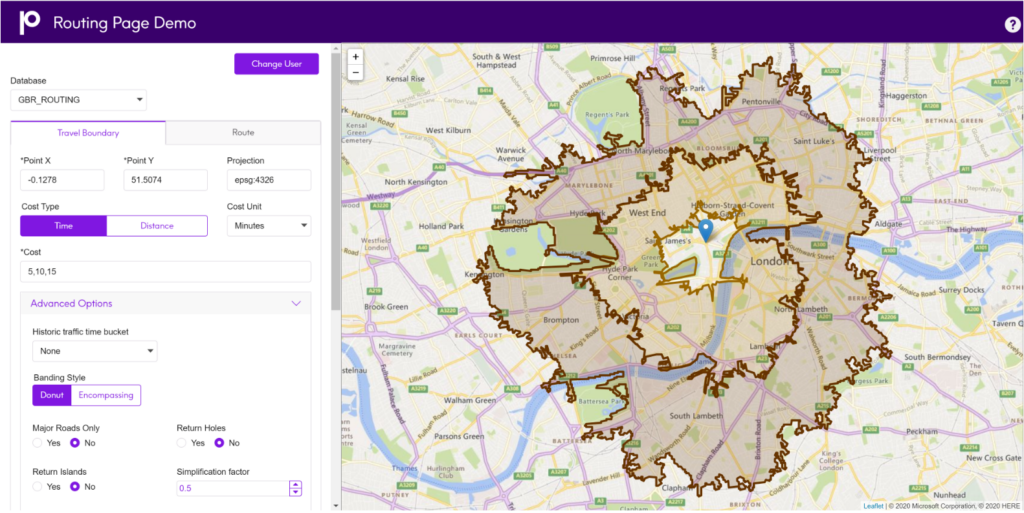Open the Cost Unit Minutes dropdown
The height and width of the screenshot is (513, 1024).
click(268, 226)
